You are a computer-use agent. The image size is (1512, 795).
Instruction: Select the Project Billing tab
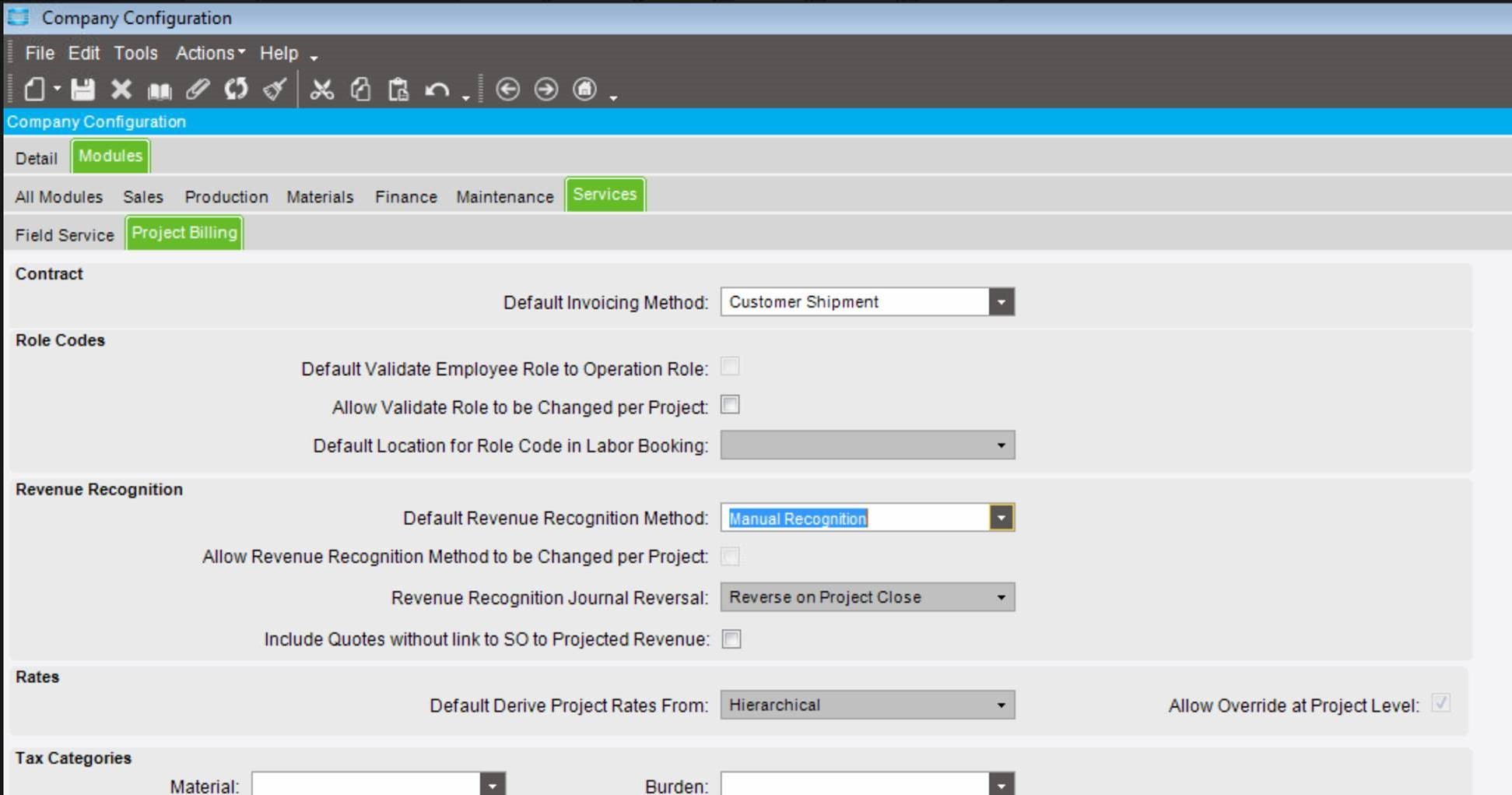[x=184, y=233]
